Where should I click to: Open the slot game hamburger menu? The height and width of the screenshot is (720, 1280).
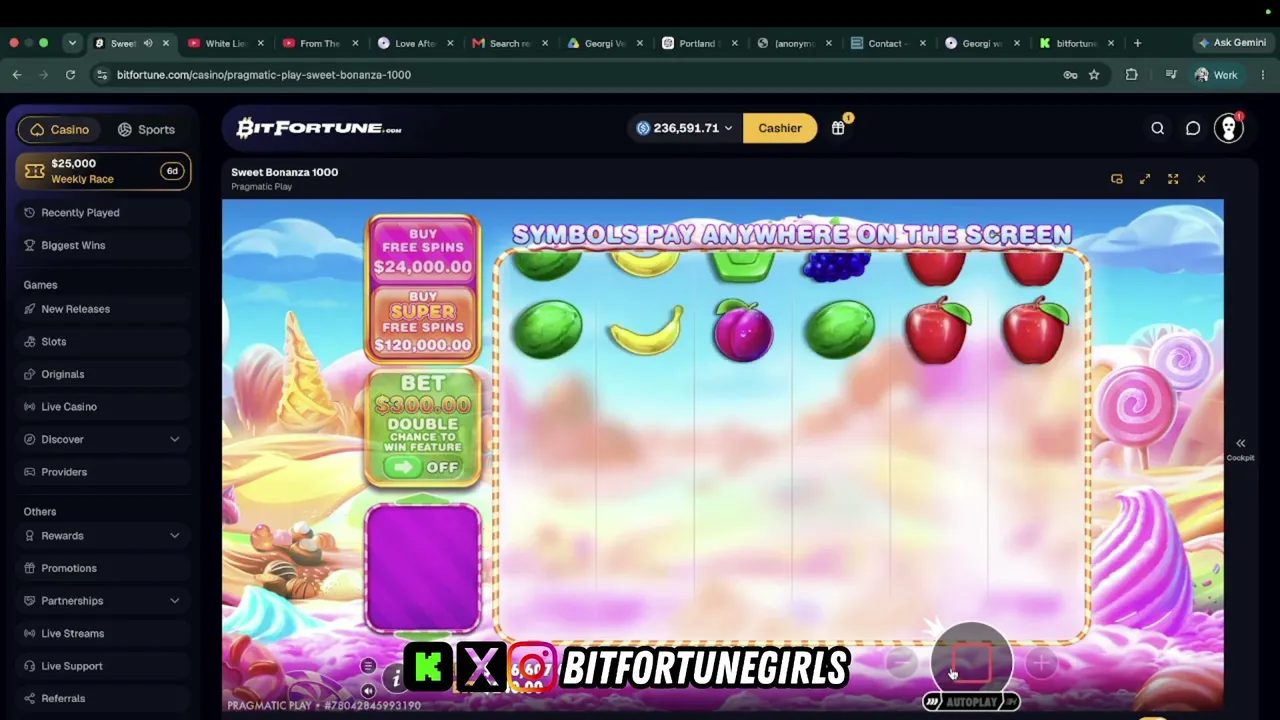click(x=368, y=666)
